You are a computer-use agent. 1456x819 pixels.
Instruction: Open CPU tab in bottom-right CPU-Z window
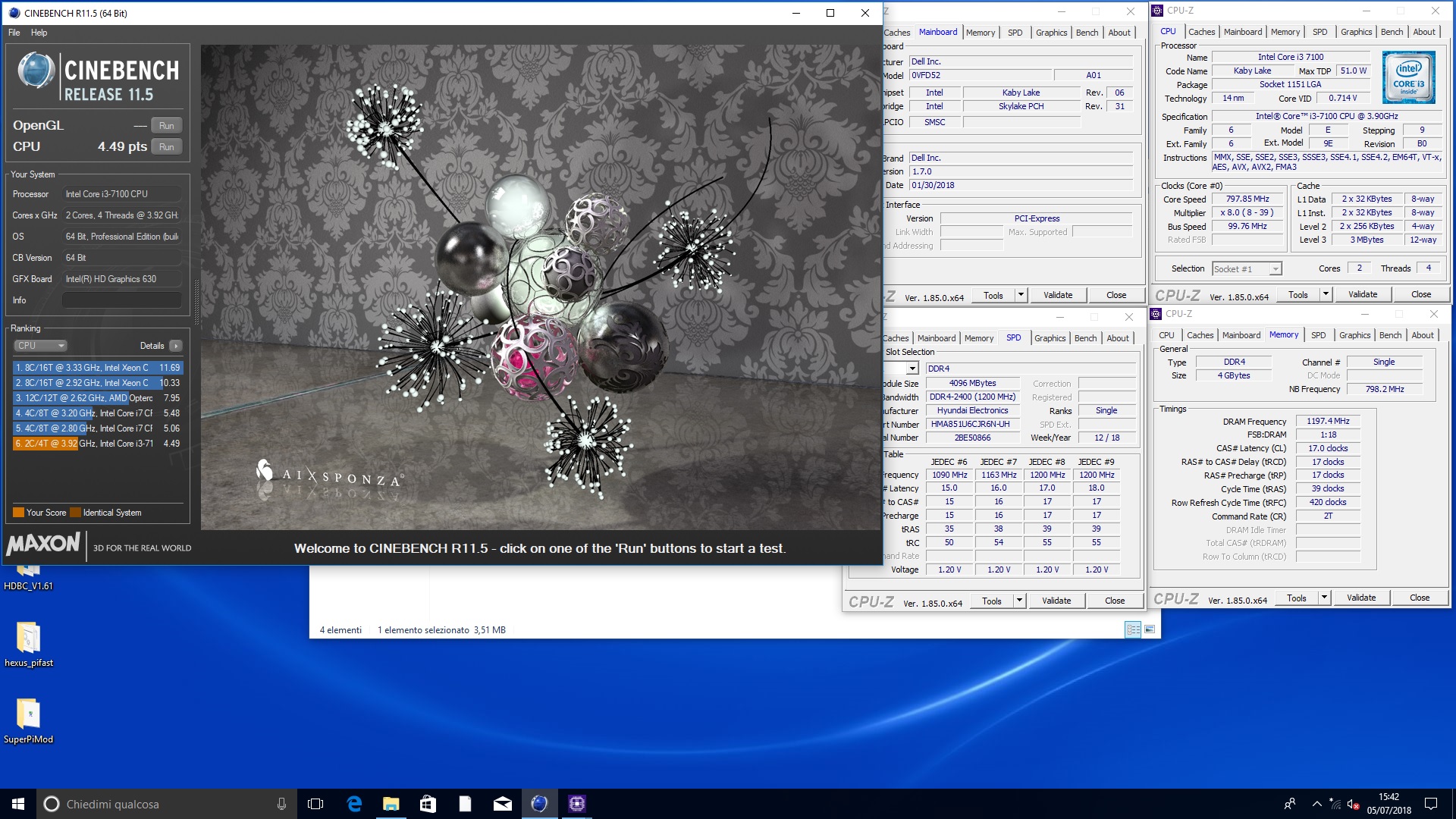(x=1166, y=335)
